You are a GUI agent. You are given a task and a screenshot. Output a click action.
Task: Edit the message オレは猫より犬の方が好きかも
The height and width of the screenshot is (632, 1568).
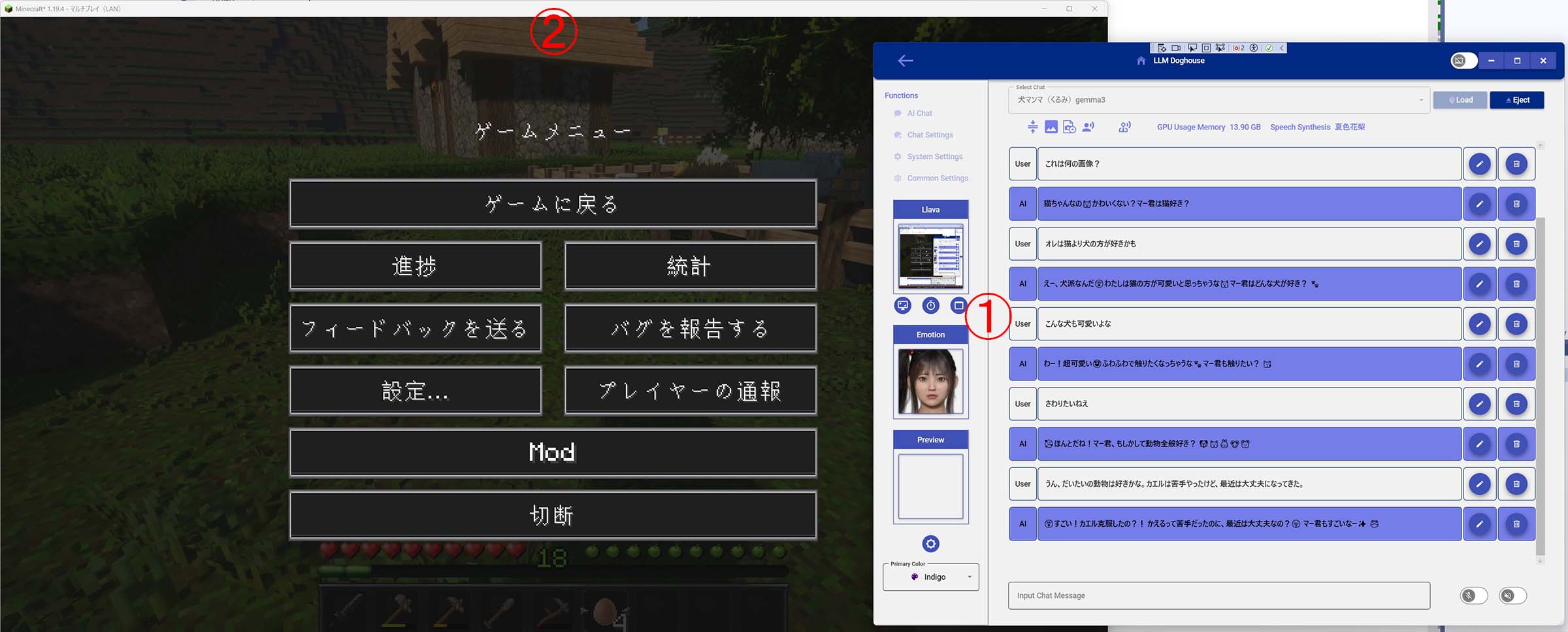(1480, 244)
